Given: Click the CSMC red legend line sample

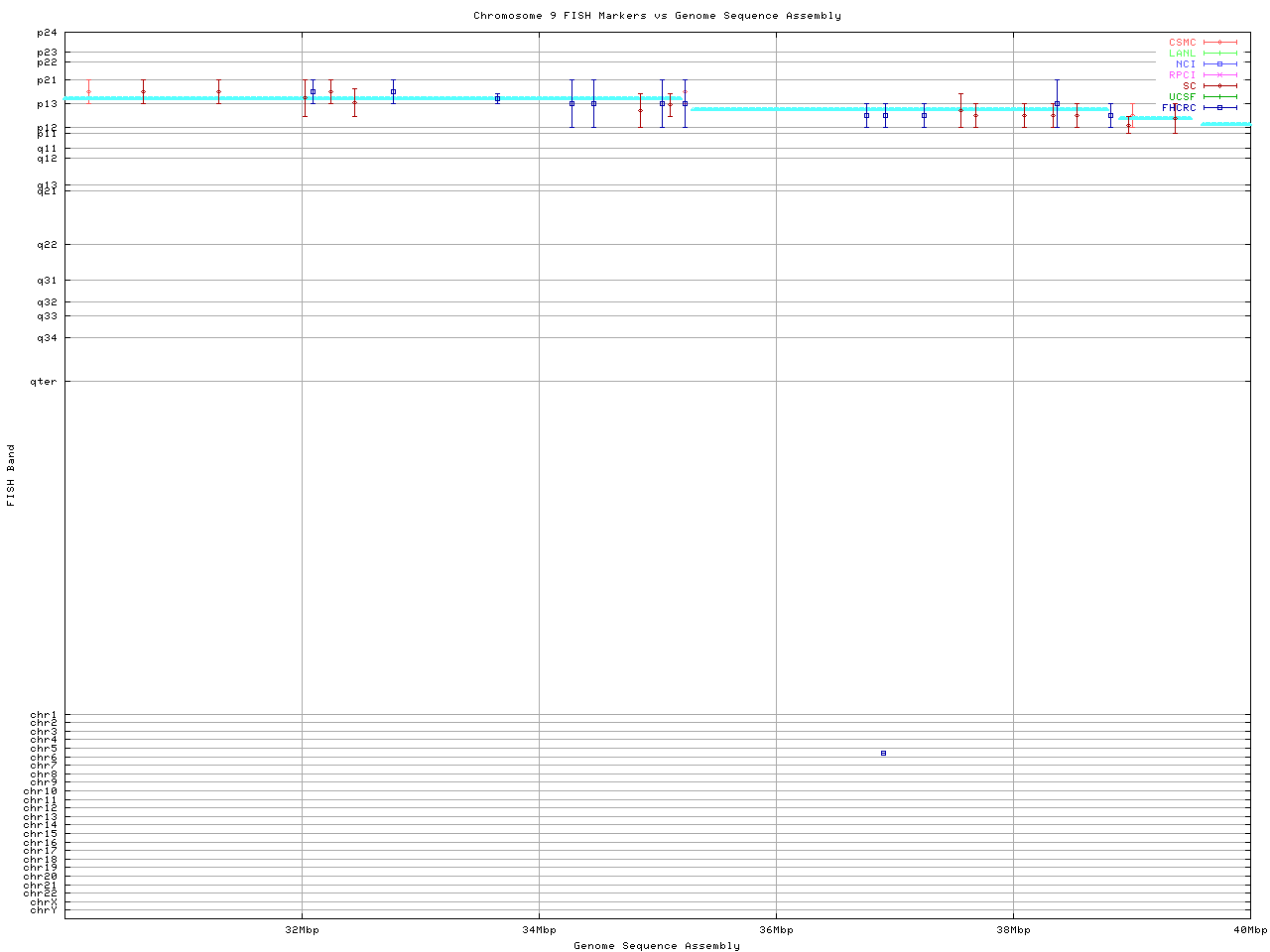Looking at the screenshot, I should pos(1219,43).
